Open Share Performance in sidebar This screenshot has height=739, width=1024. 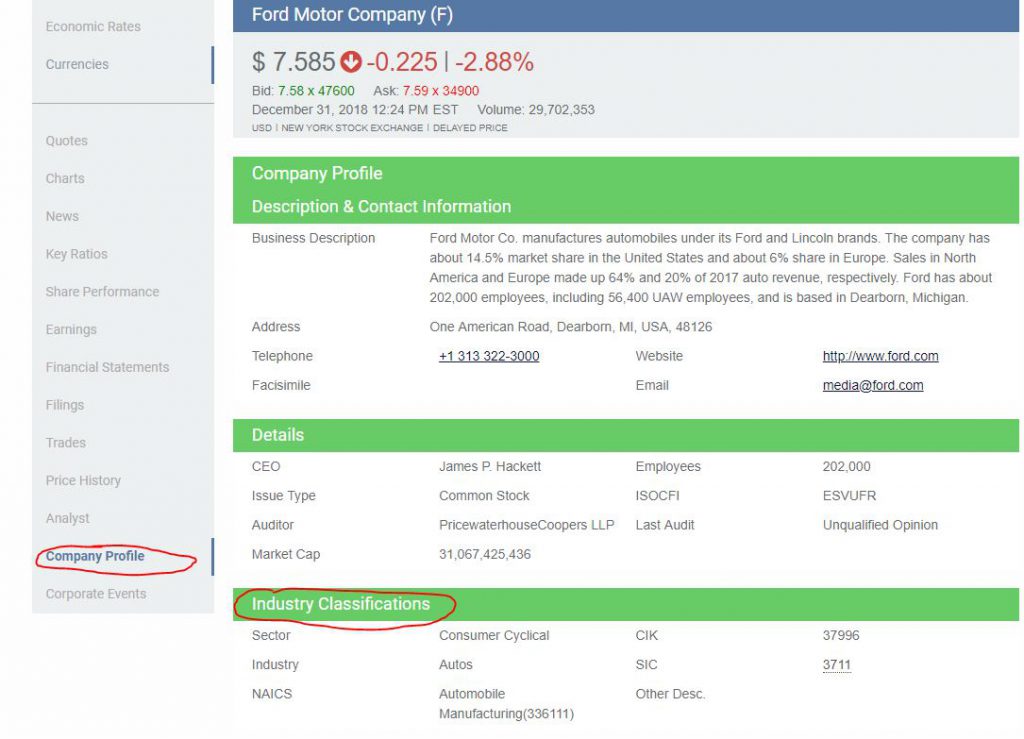(x=102, y=292)
